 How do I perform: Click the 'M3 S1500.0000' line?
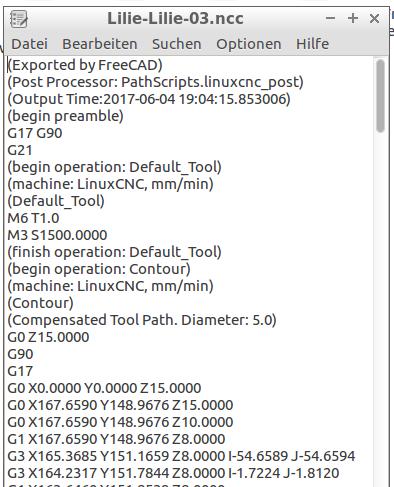[x=57, y=235]
